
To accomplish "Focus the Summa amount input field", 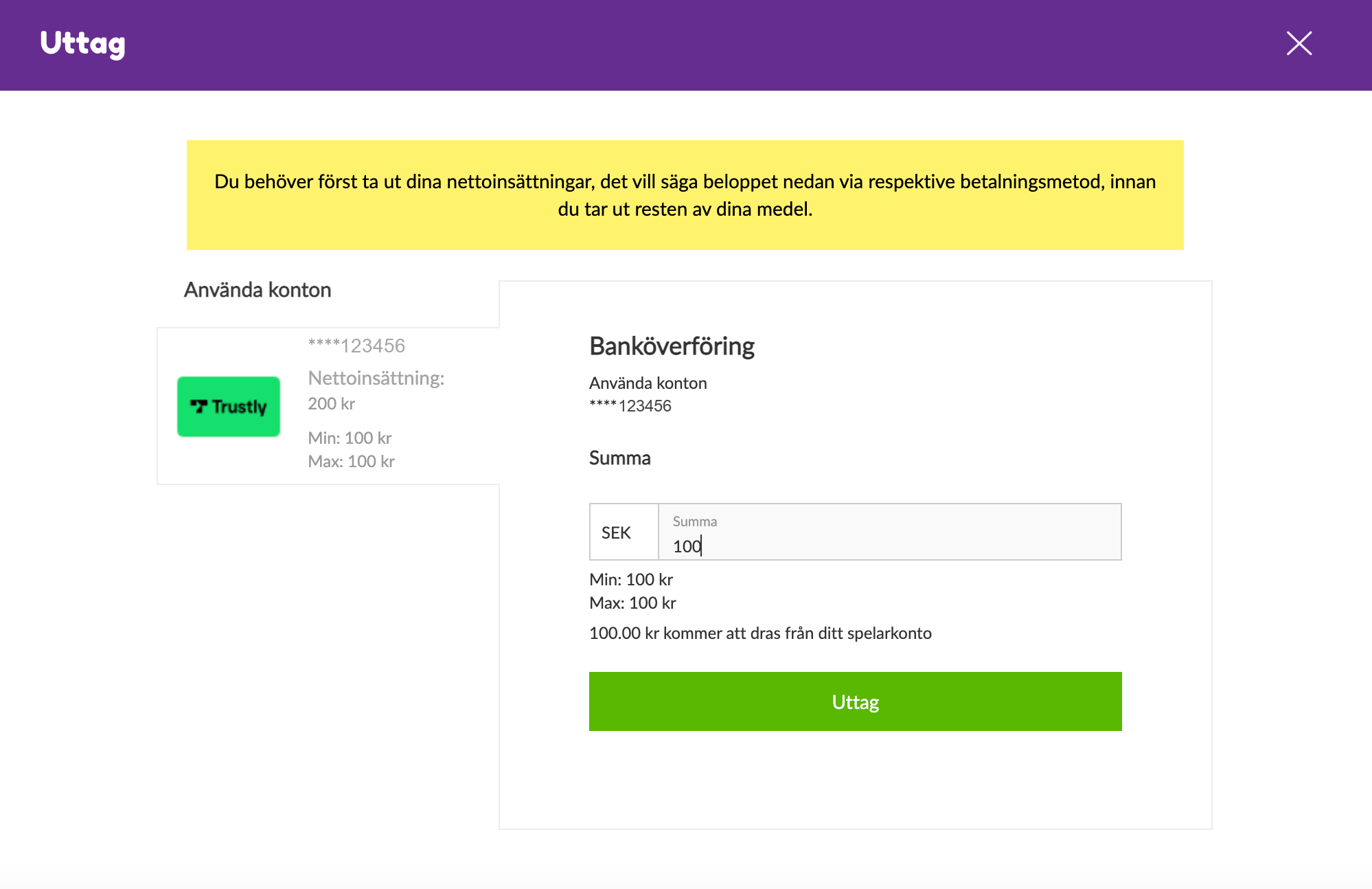I will [889, 532].
